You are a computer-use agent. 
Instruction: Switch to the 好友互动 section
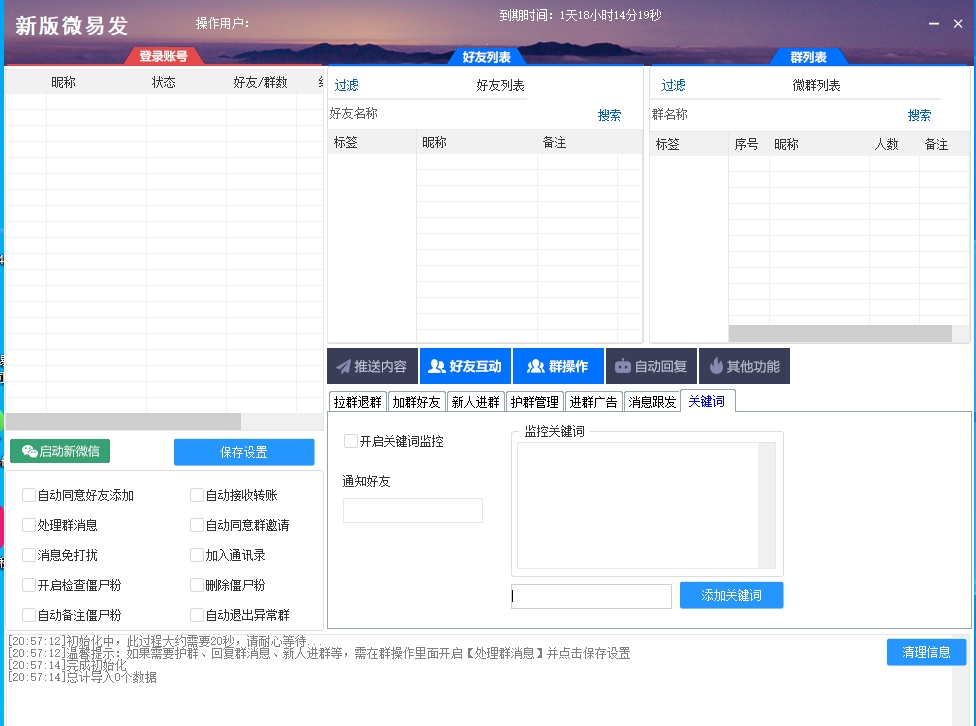click(465, 366)
